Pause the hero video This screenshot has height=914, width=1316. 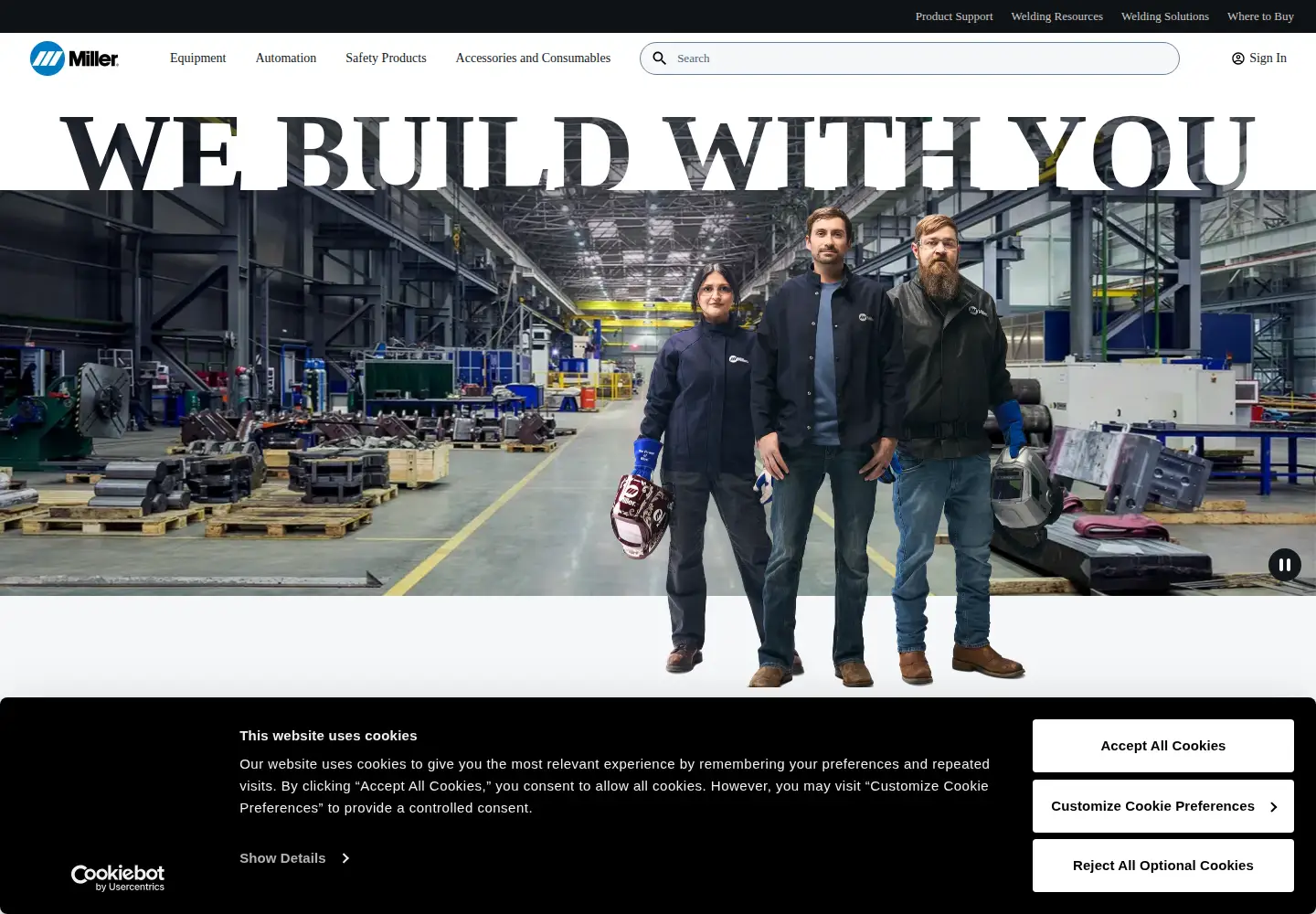tap(1284, 565)
